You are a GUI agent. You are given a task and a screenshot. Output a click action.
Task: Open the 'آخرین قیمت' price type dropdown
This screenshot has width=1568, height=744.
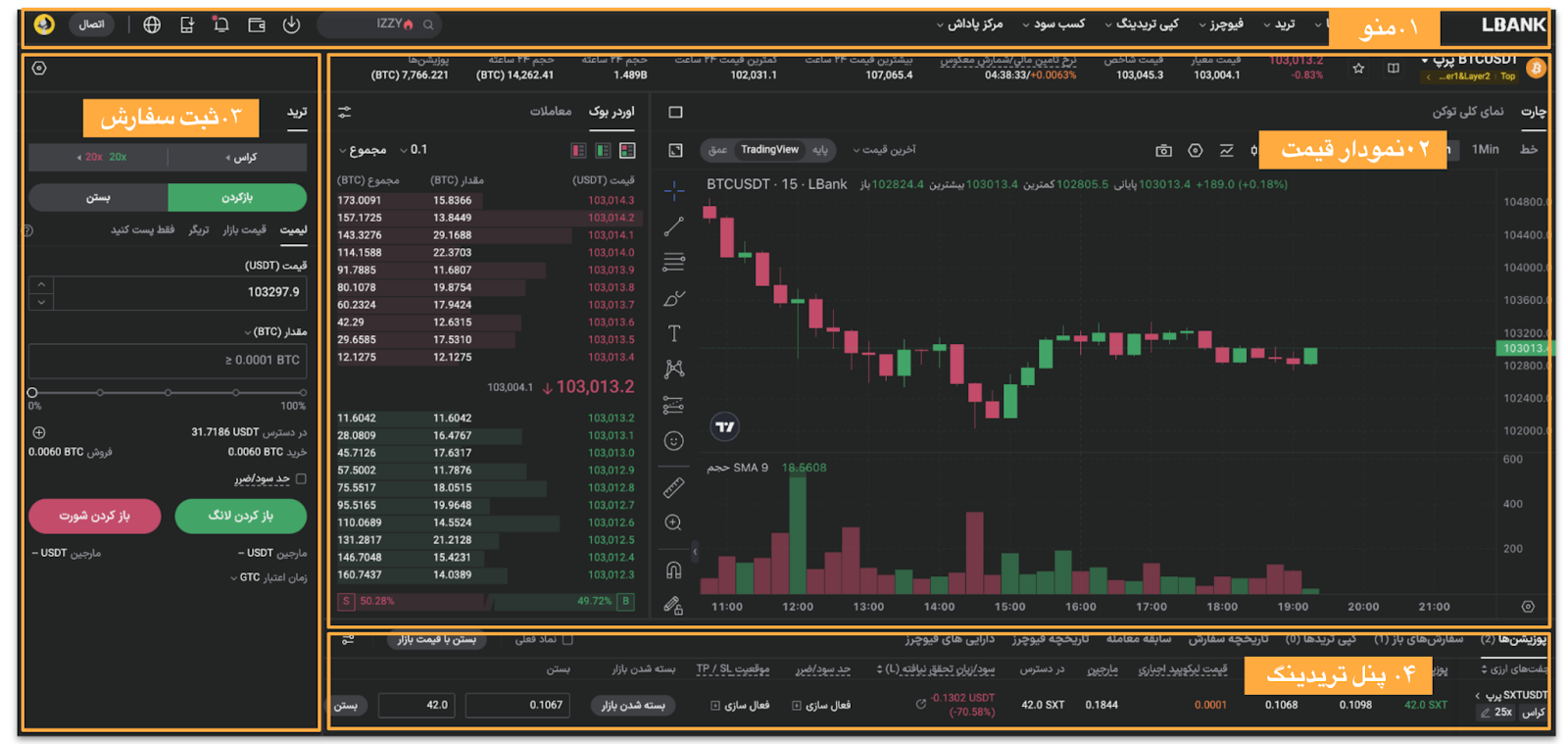click(885, 150)
